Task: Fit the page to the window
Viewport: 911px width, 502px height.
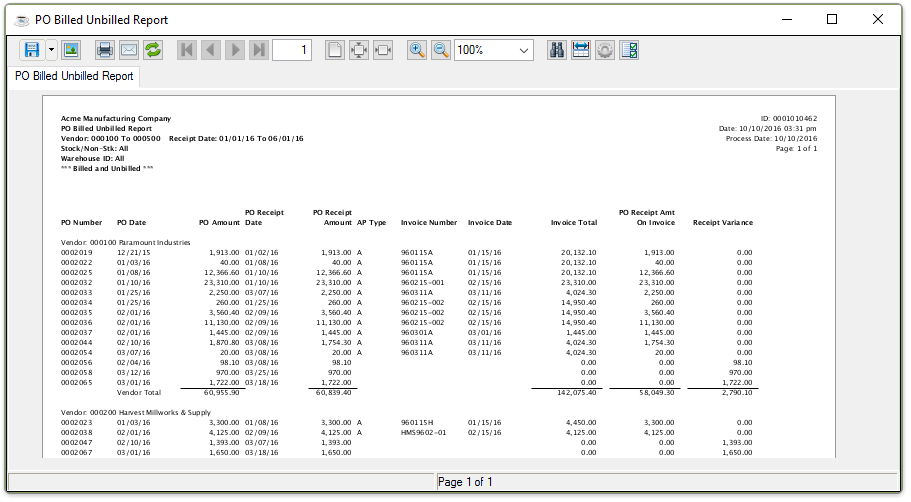Action: pyautogui.click(x=359, y=50)
